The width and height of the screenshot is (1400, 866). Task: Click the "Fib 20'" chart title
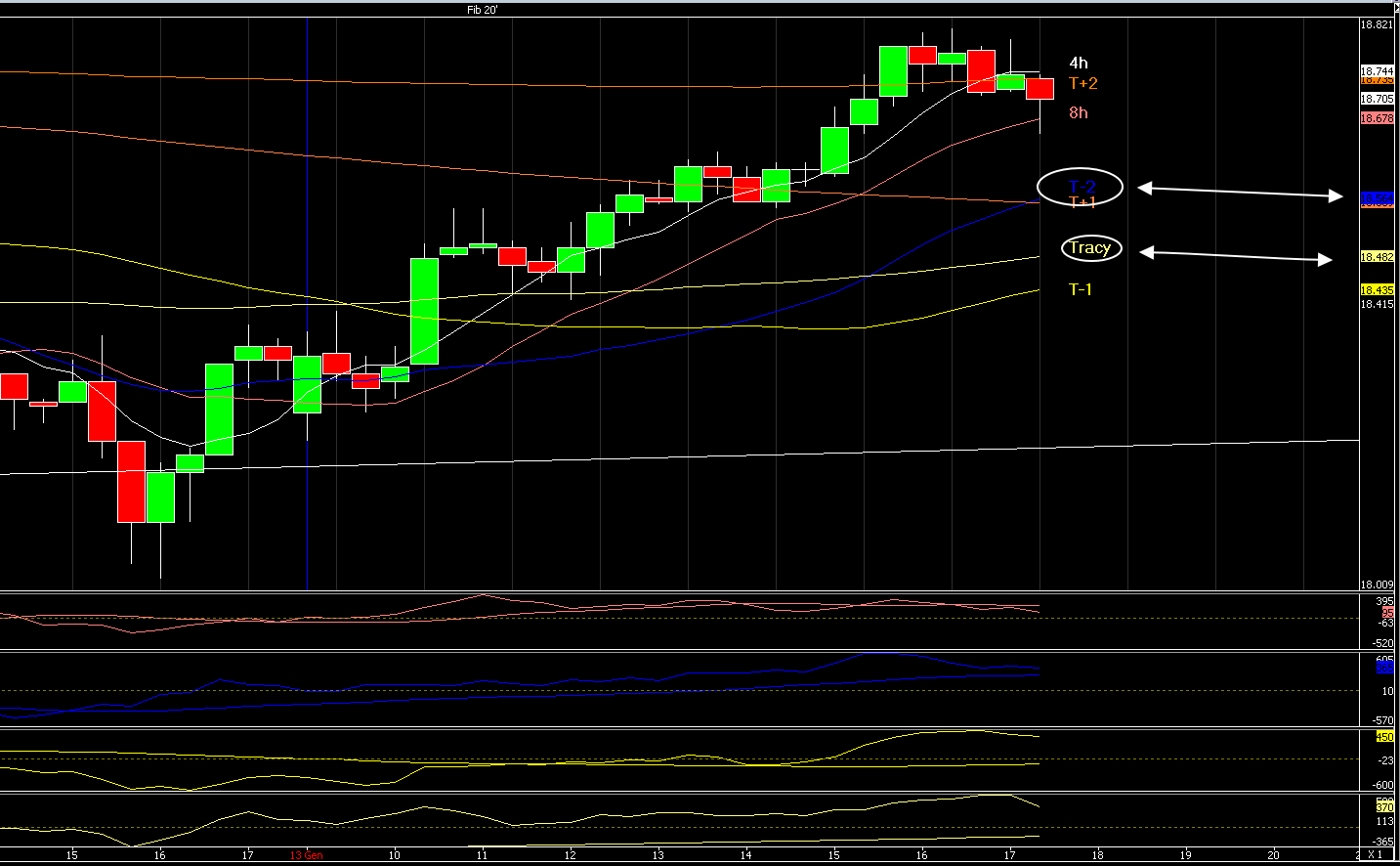482,10
